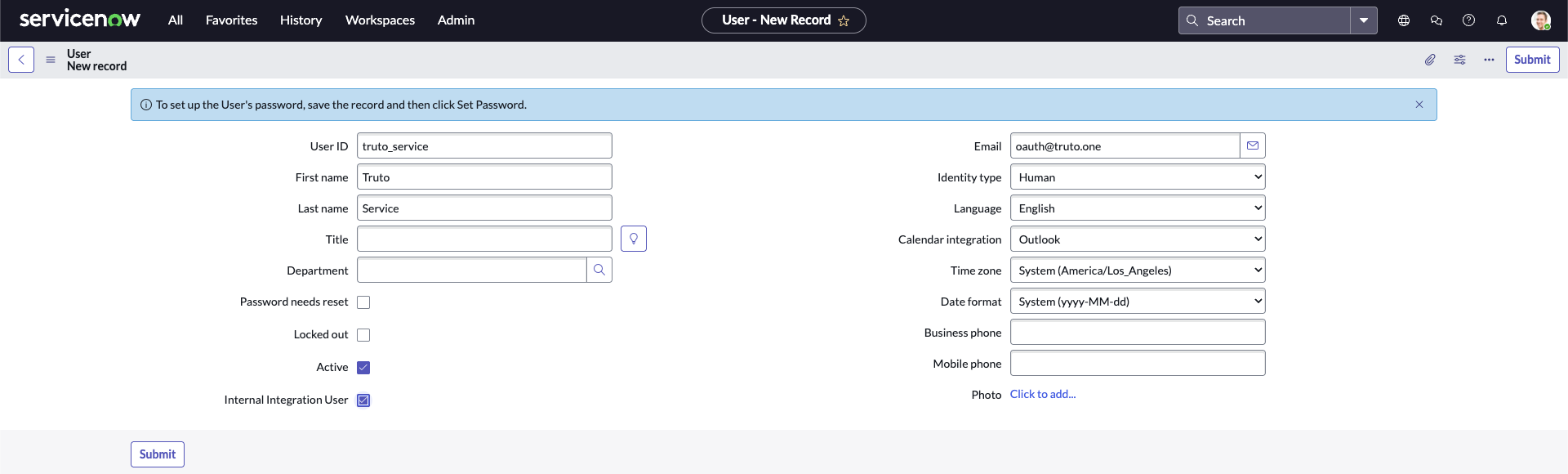Open the Calendar integration dropdown
This screenshot has width=1568, height=474.
1138,239
